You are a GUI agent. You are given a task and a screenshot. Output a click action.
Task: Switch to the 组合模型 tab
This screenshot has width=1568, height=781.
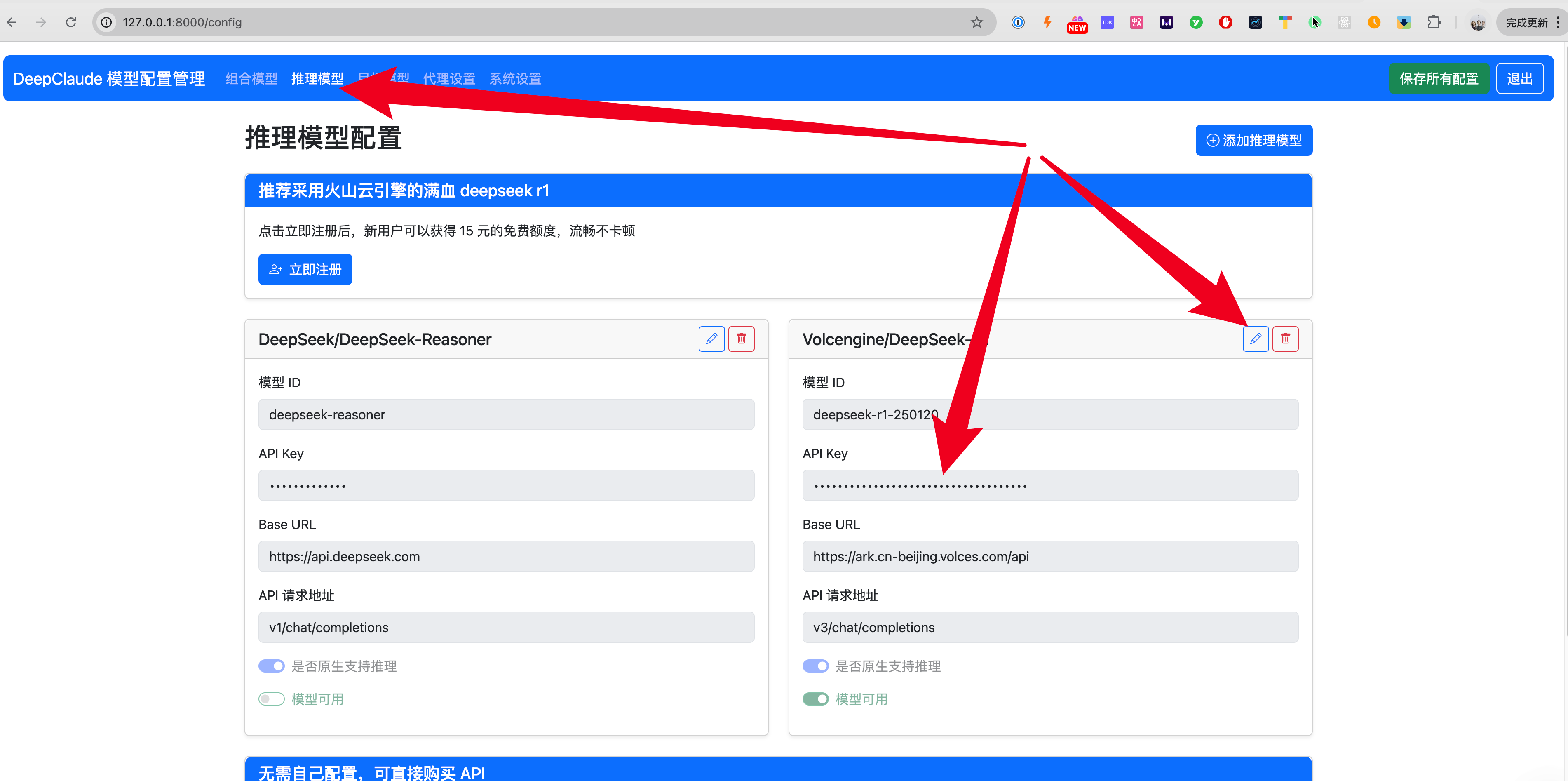(251, 78)
